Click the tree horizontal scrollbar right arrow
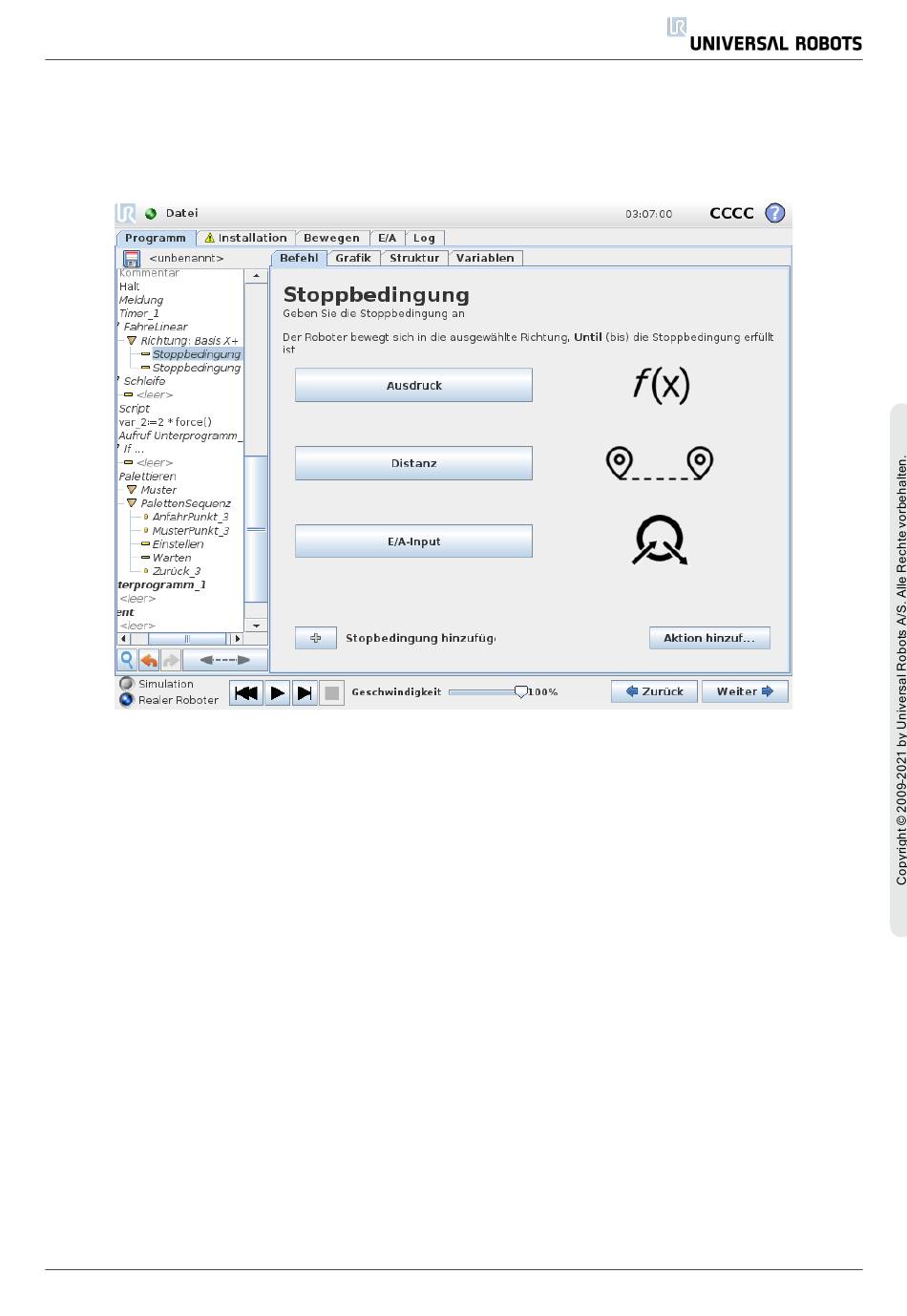This screenshot has width=907, height=1316. click(x=237, y=639)
